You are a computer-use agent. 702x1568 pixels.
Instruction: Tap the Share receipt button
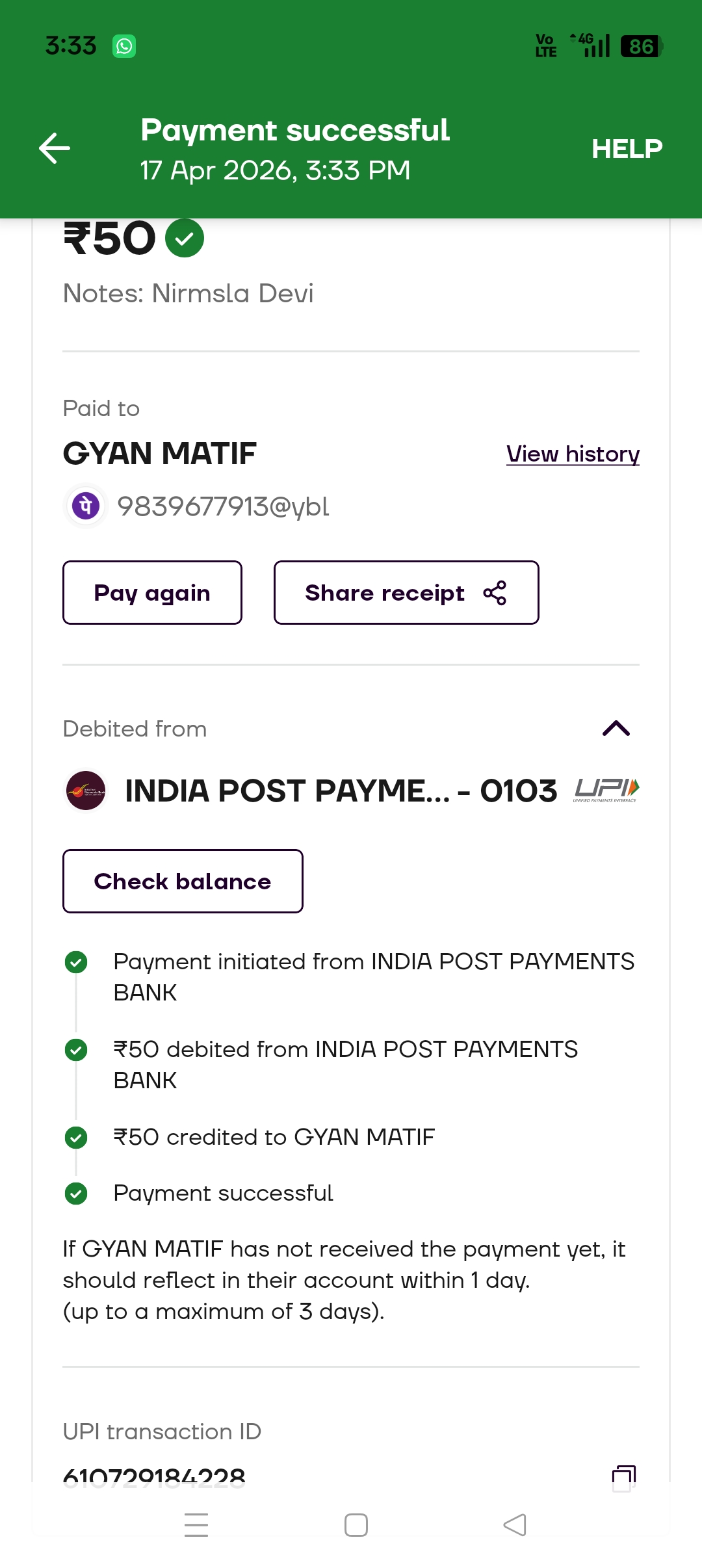click(x=406, y=593)
